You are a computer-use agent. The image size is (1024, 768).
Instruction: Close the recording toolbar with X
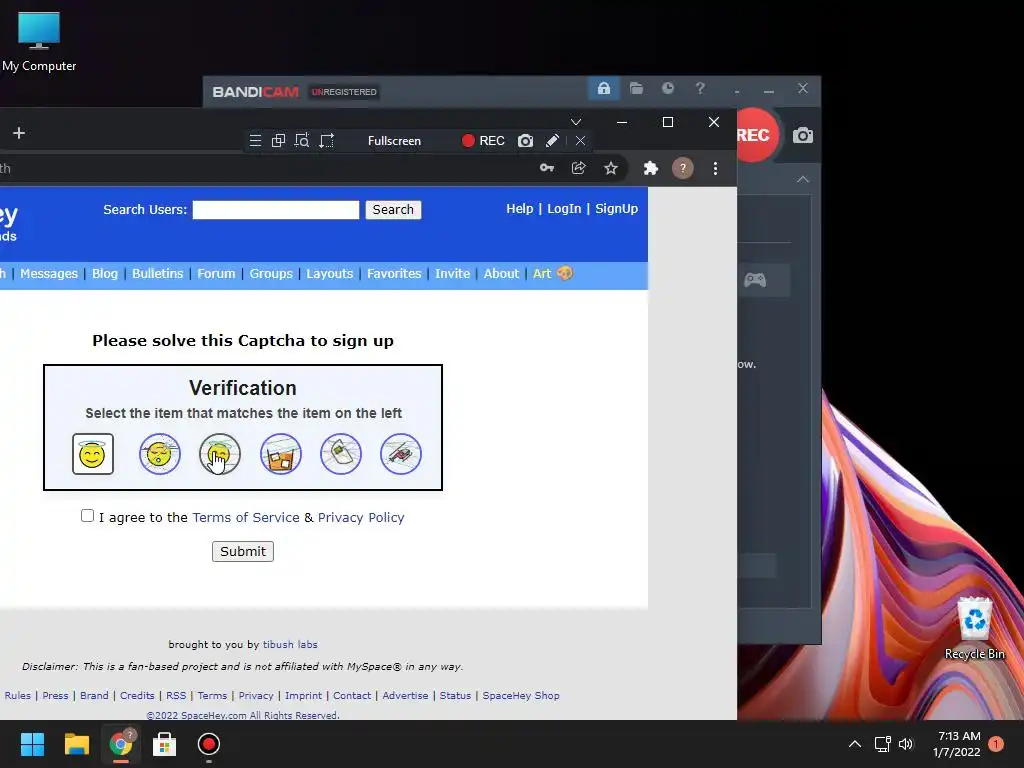coord(580,140)
